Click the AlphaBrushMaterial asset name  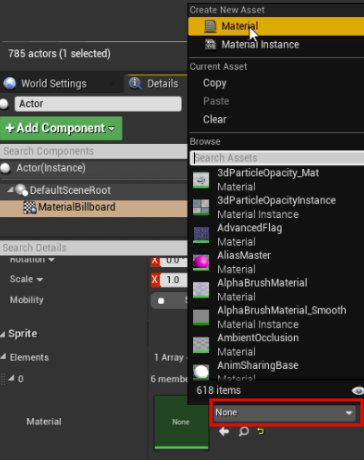click(262, 283)
